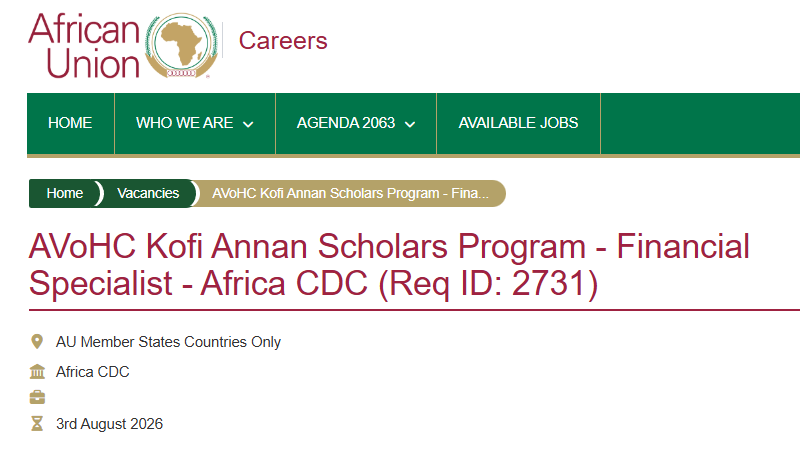Click the institution building icon

tap(37, 372)
